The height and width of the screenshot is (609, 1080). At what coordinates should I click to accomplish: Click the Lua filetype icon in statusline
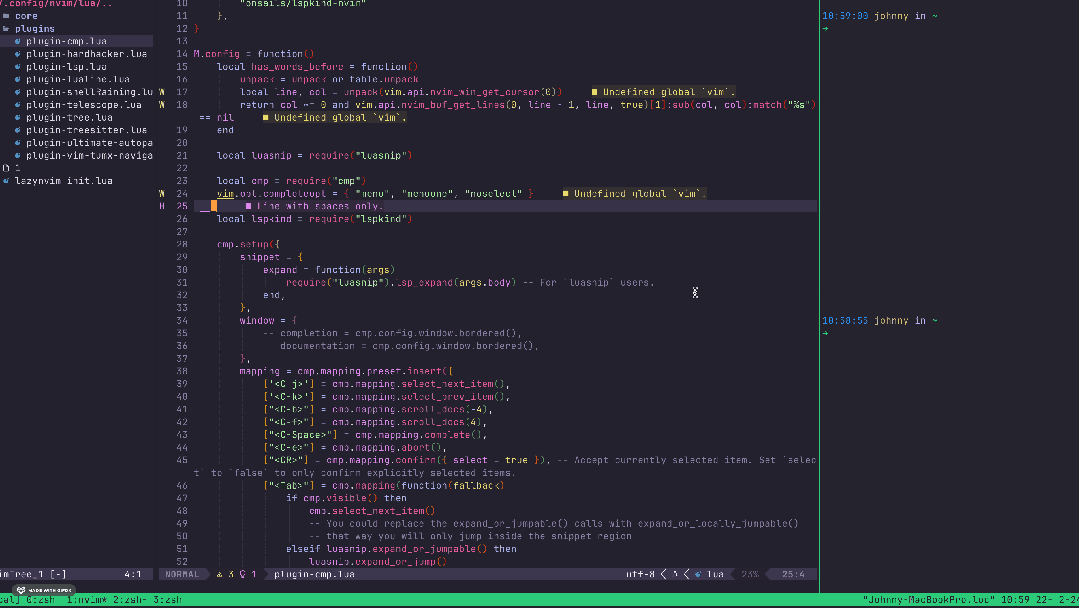point(698,574)
